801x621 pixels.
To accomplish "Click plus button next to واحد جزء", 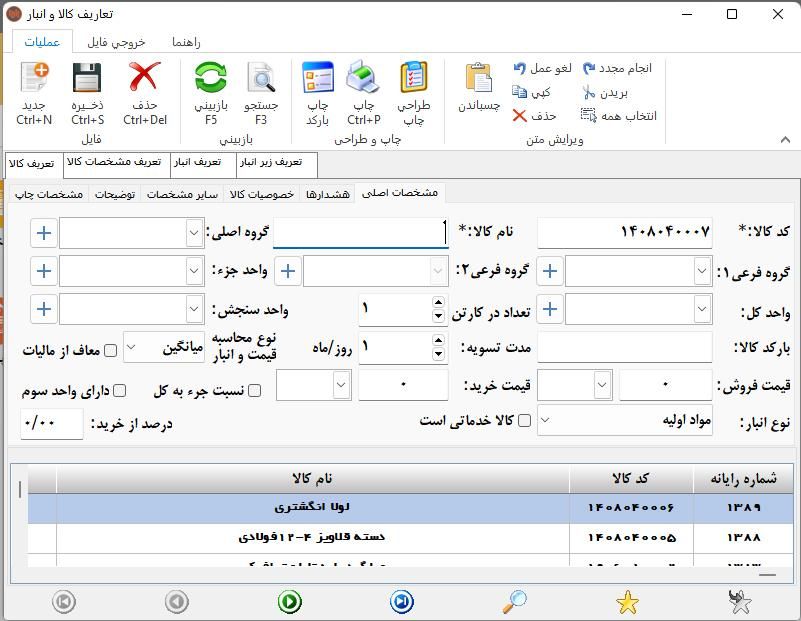I will (x=44, y=271).
